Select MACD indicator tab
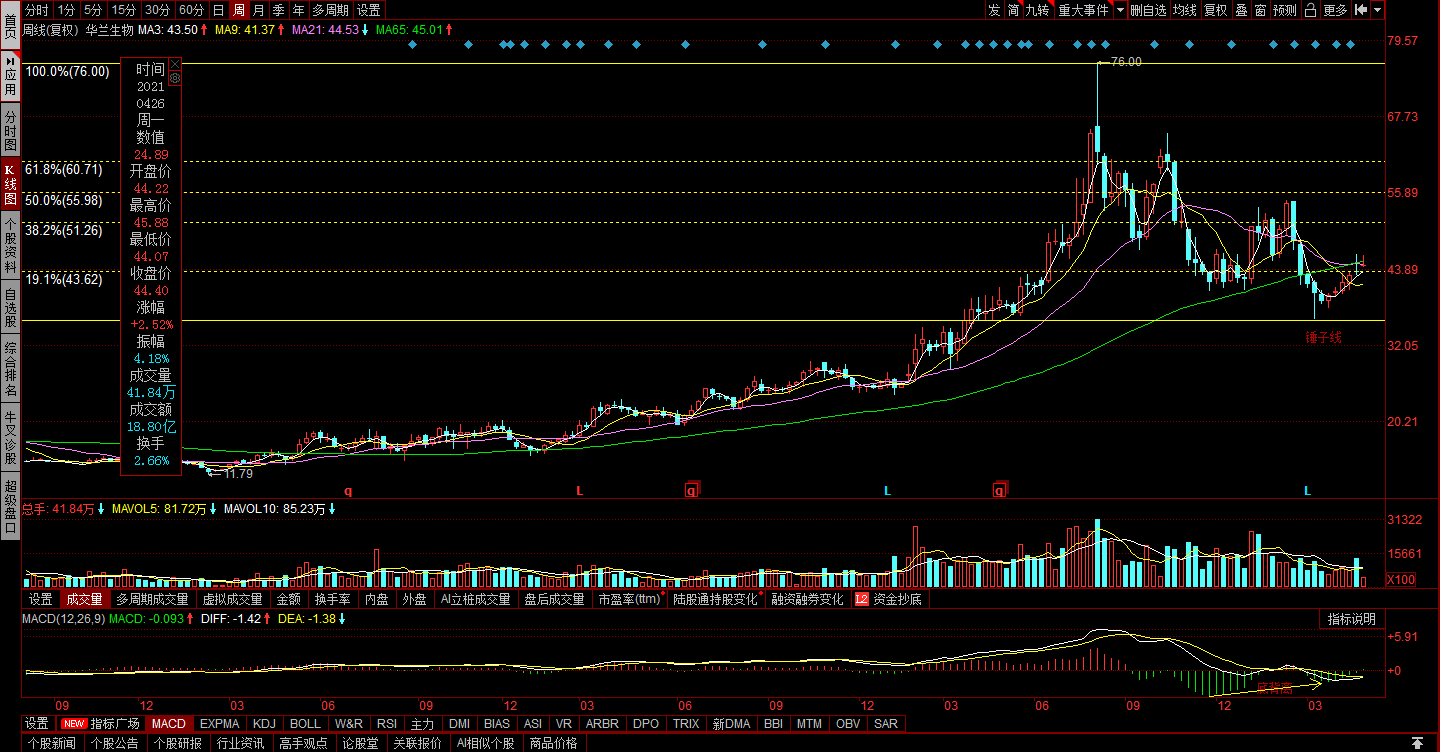Image resolution: width=1440 pixels, height=752 pixels. pos(168,723)
